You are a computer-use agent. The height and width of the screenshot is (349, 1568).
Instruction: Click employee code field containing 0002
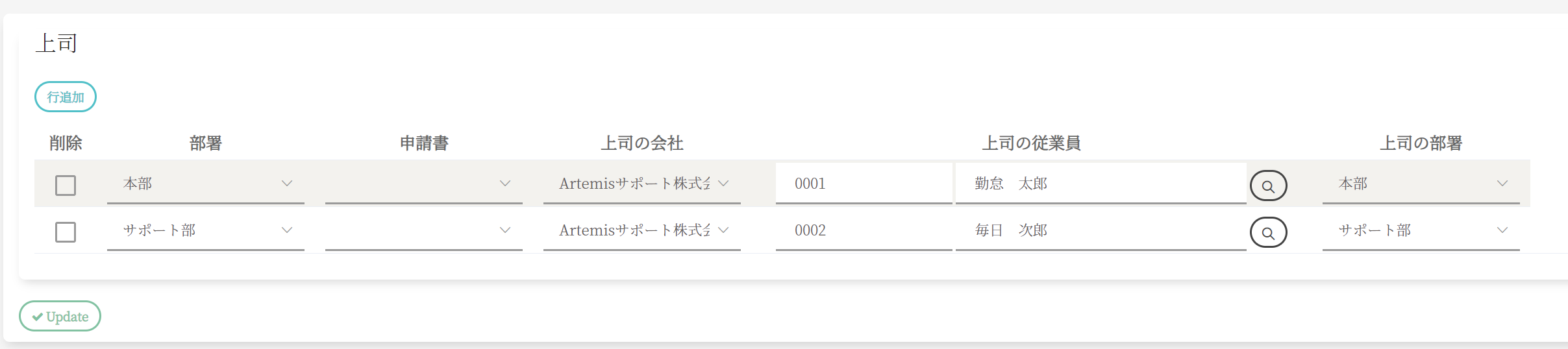click(863, 231)
